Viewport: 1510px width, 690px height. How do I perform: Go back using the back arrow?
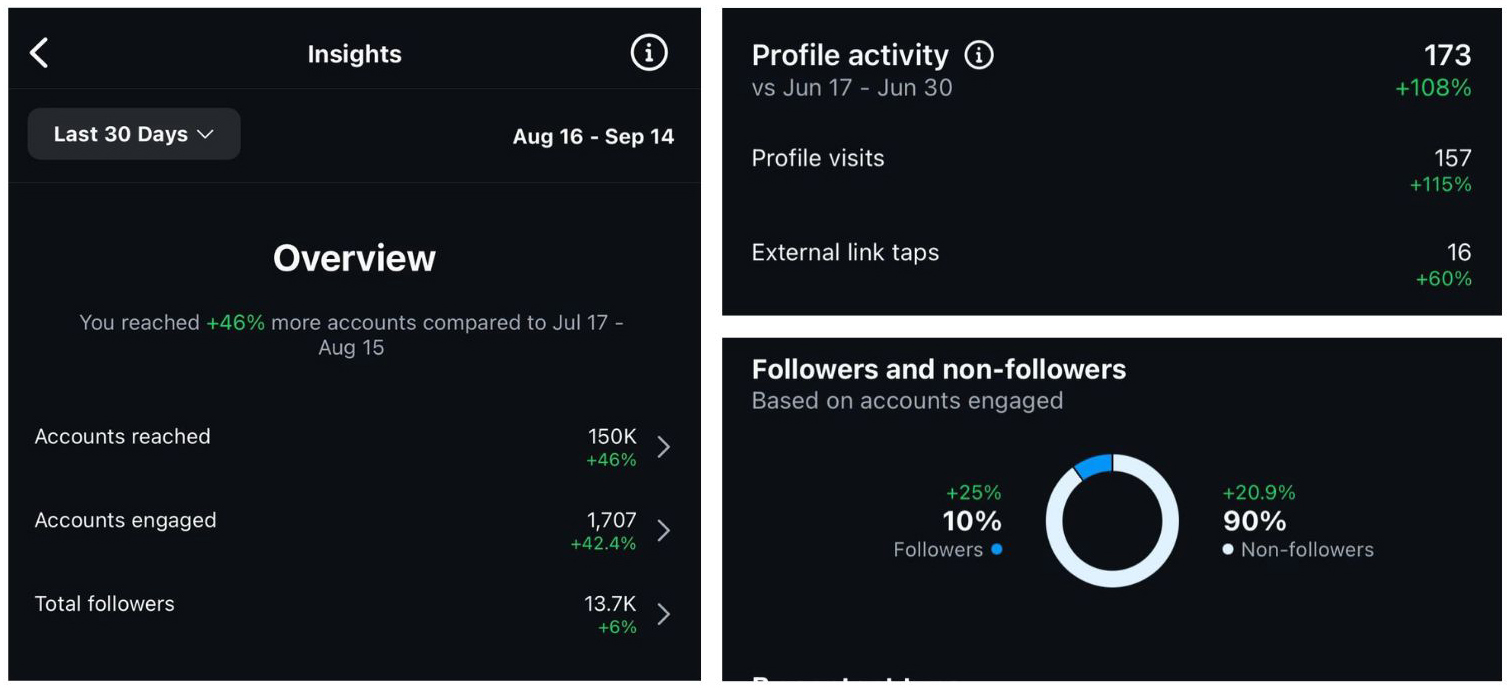(39, 53)
